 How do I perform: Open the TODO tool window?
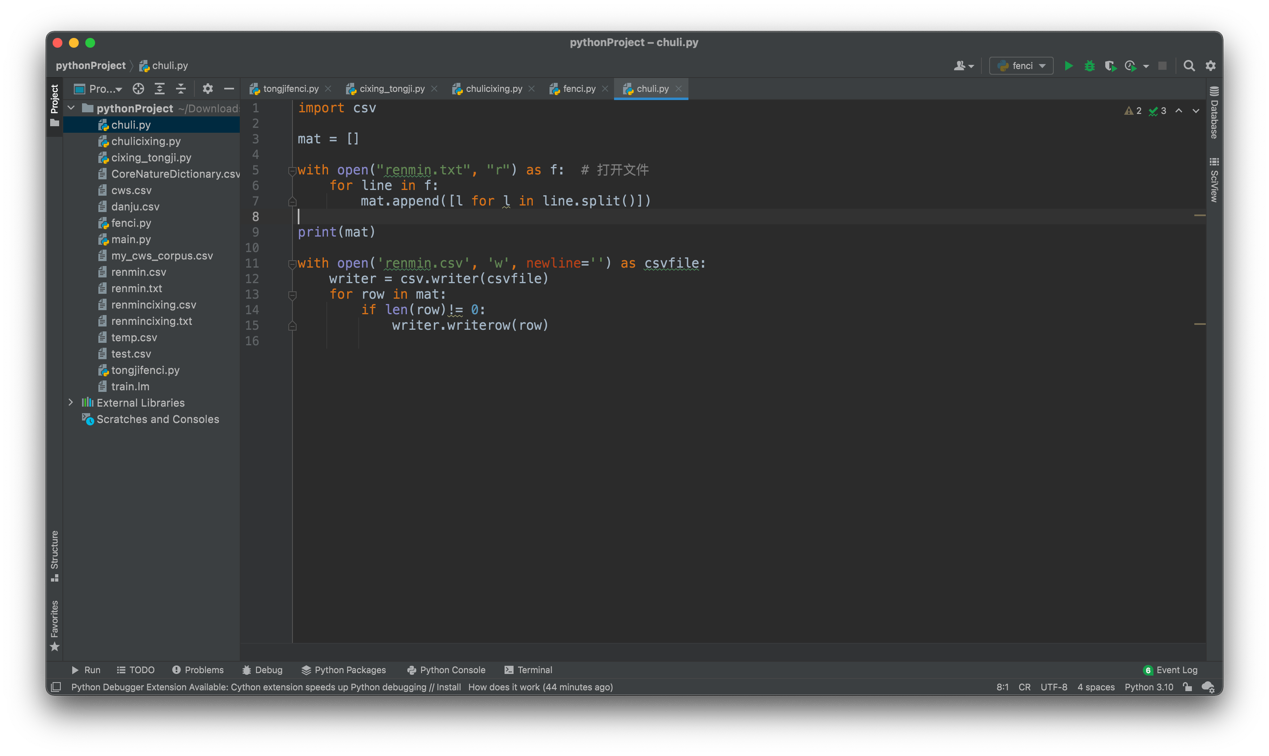pyautogui.click(x=135, y=670)
